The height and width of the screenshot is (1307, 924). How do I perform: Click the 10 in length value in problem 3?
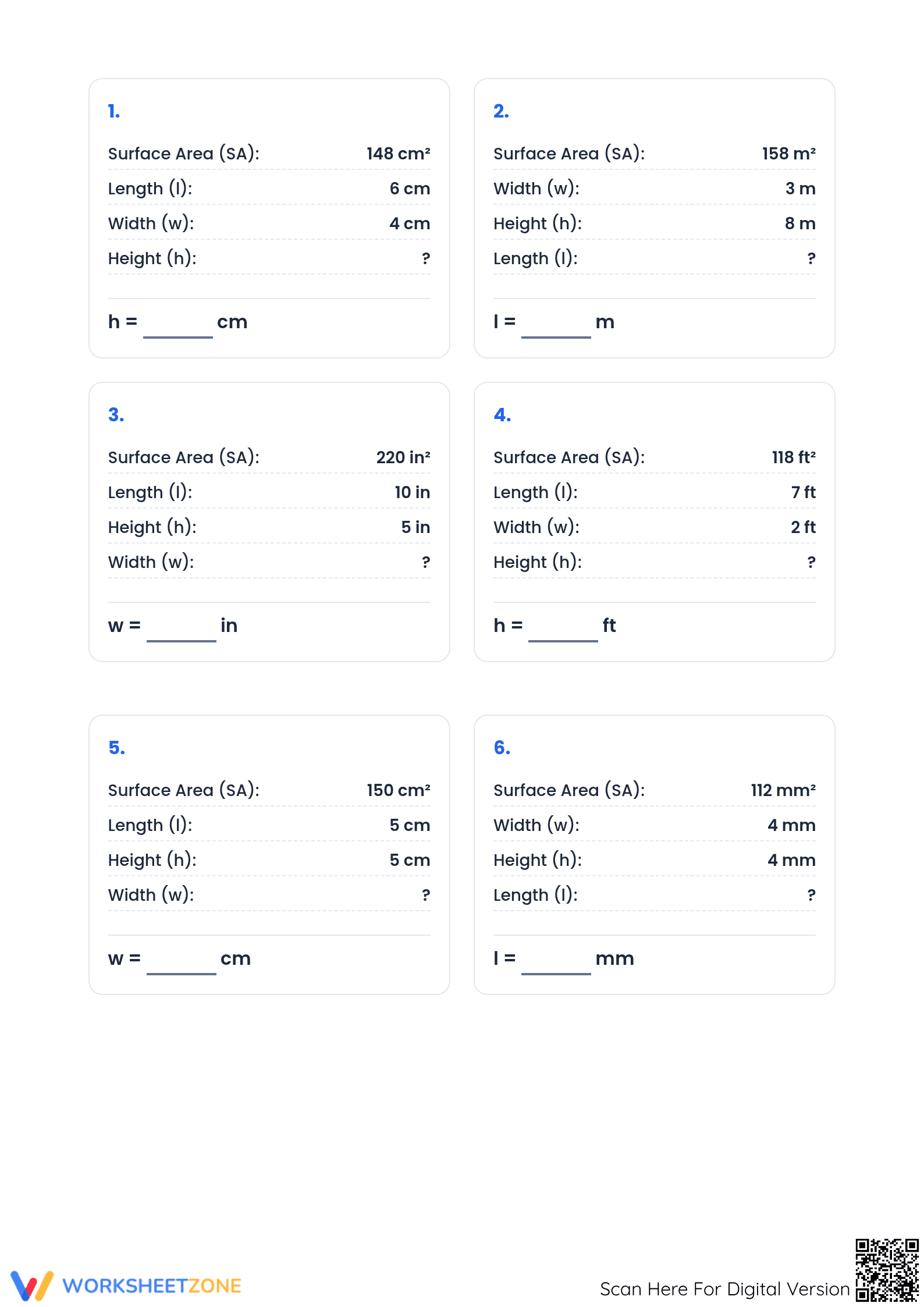coord(413,492)
